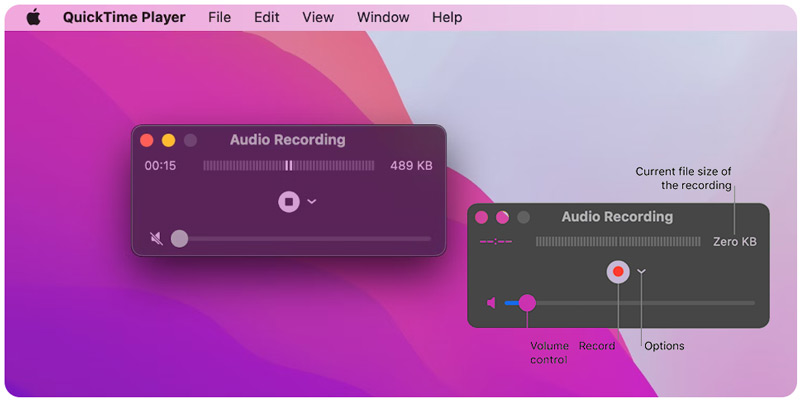Open the File menu
The image size is (800, 401).
(219, 17)
